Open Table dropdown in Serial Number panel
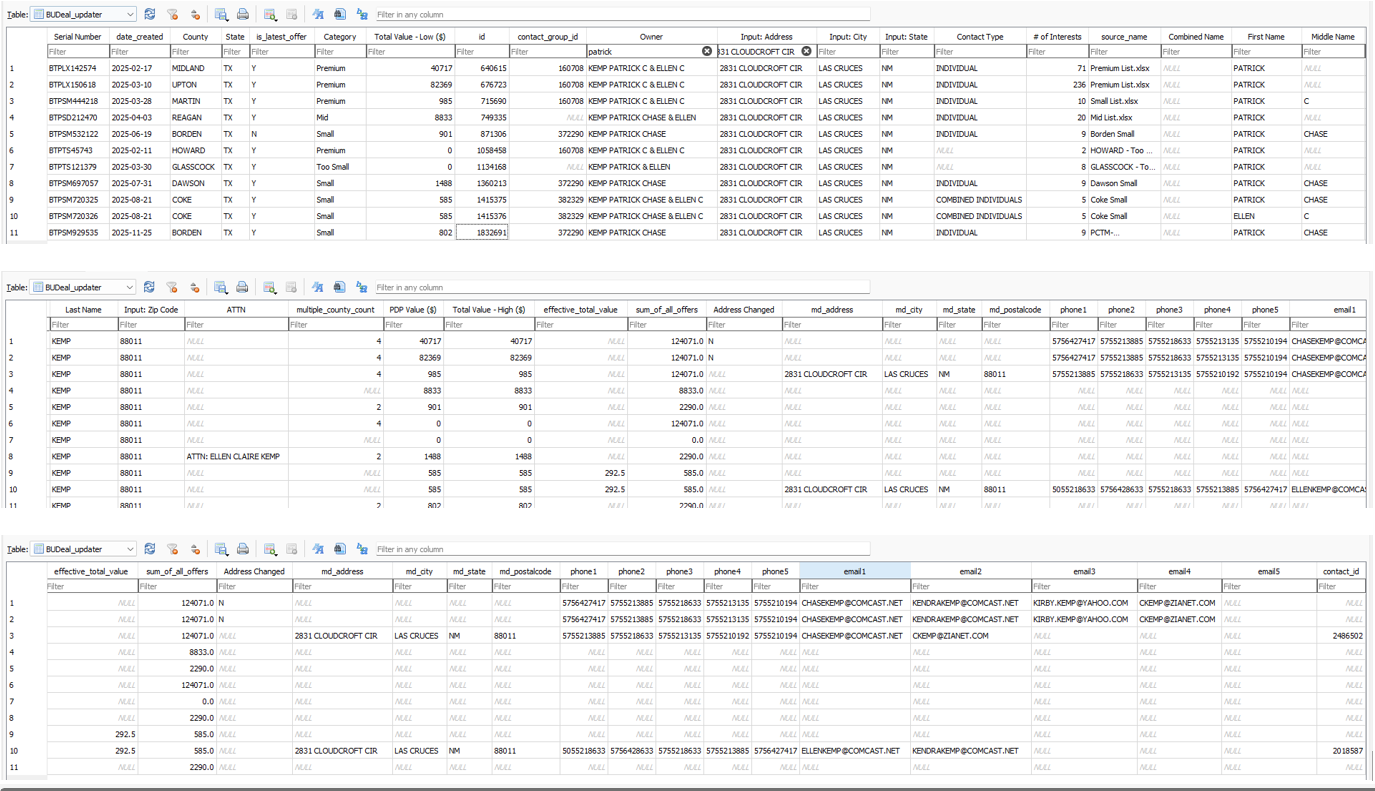 click(84, 14)
